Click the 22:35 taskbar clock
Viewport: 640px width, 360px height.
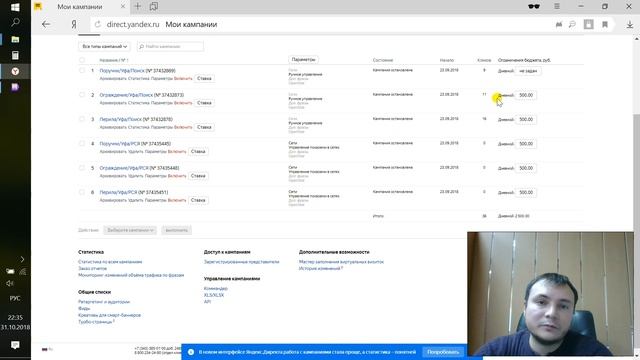[x=15, y=318]
